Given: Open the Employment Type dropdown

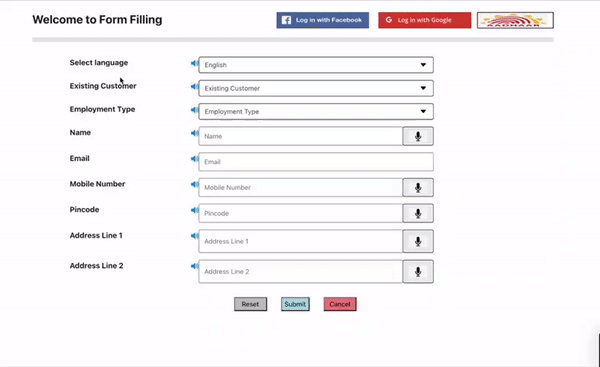Looking at the screenshot, I should (316, 112).
